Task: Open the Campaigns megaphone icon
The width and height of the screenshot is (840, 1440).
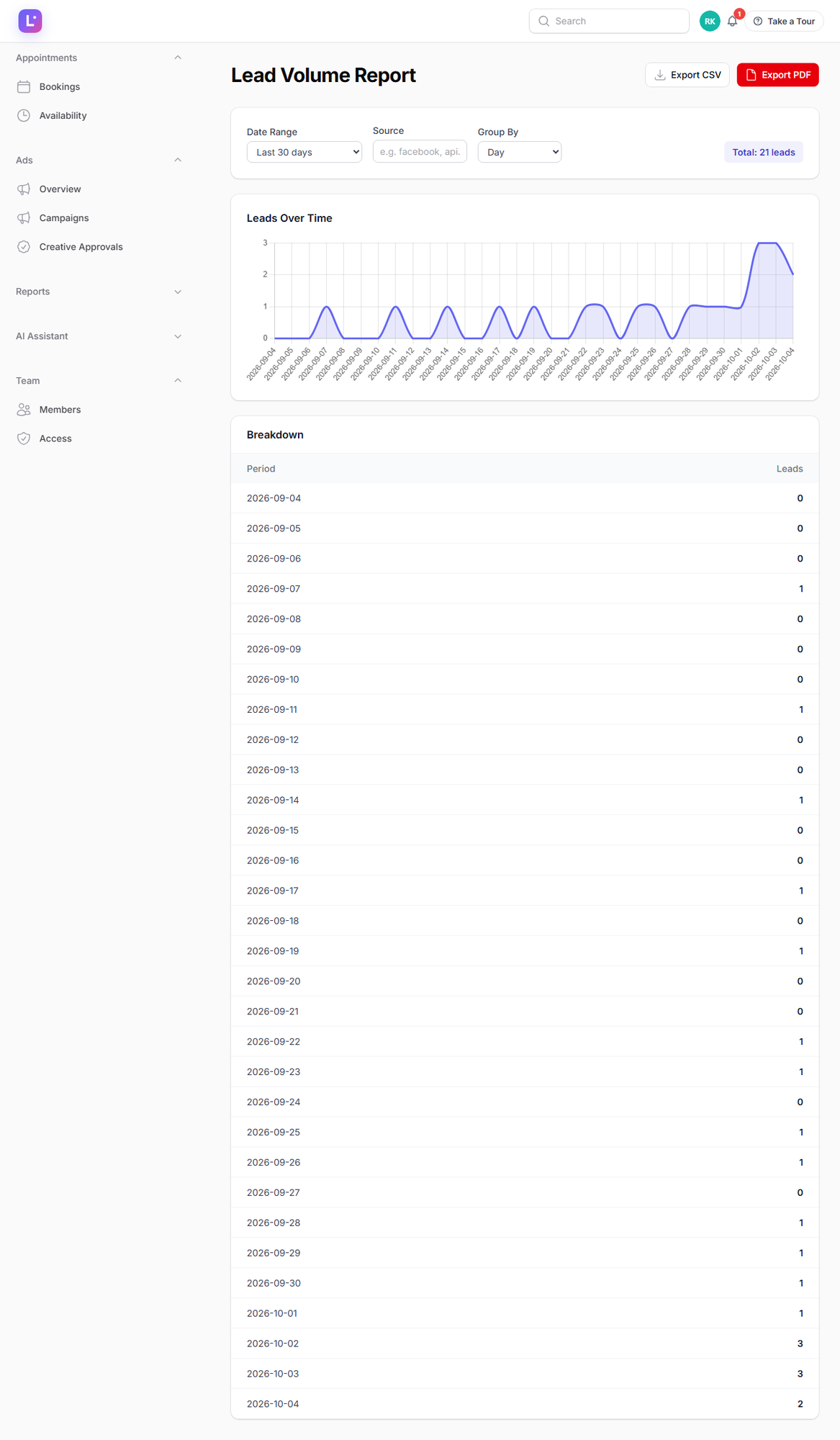Action: point(24,218)
